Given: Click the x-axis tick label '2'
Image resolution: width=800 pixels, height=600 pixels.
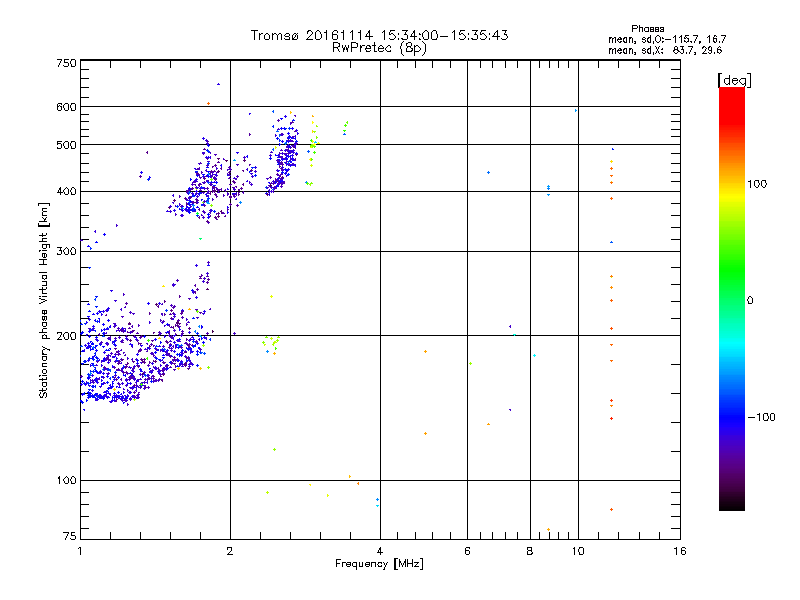Looking at the screenshot, I should [x=230, y=551].
